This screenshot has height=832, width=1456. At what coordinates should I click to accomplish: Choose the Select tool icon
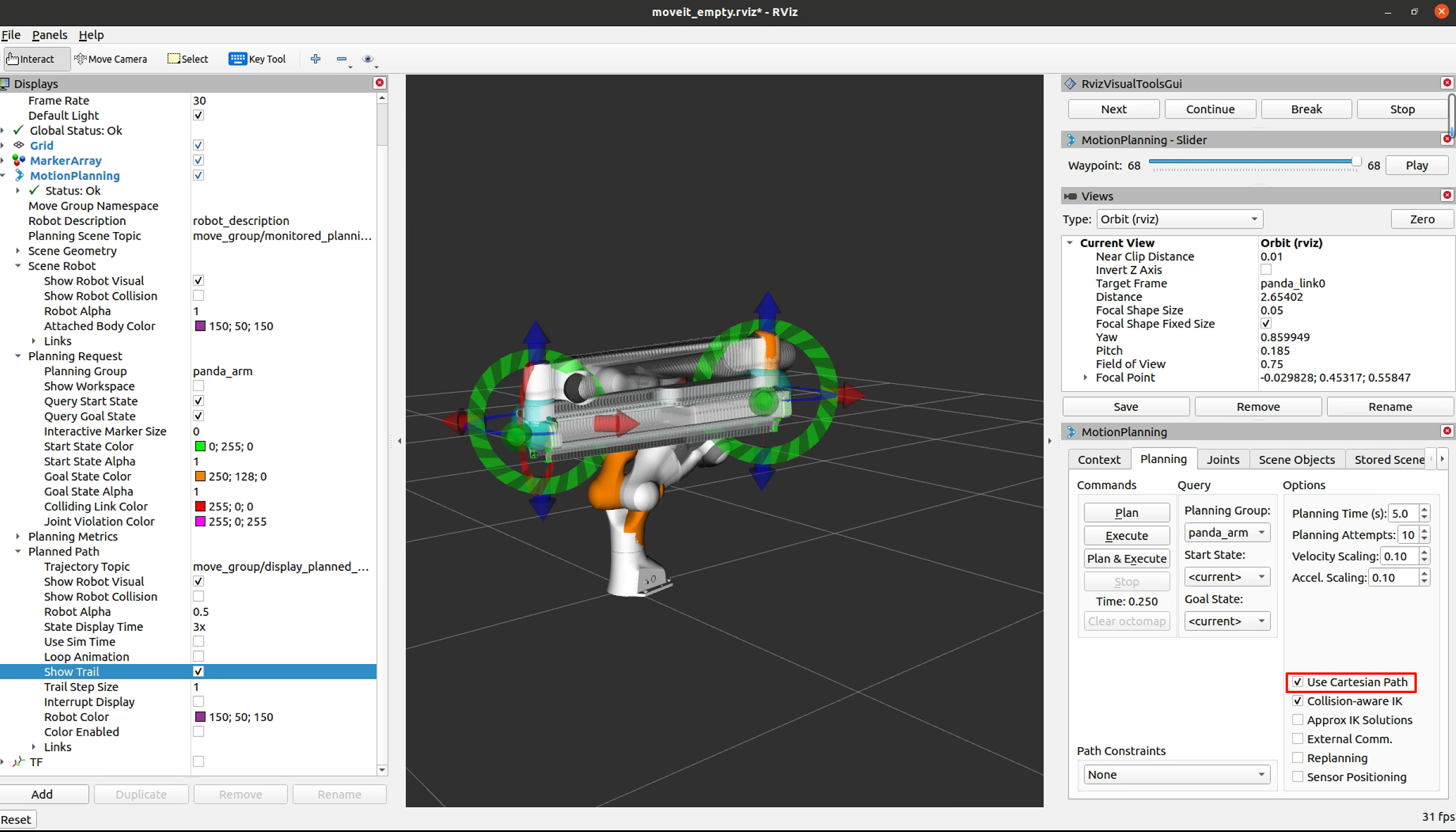[173, 58]
